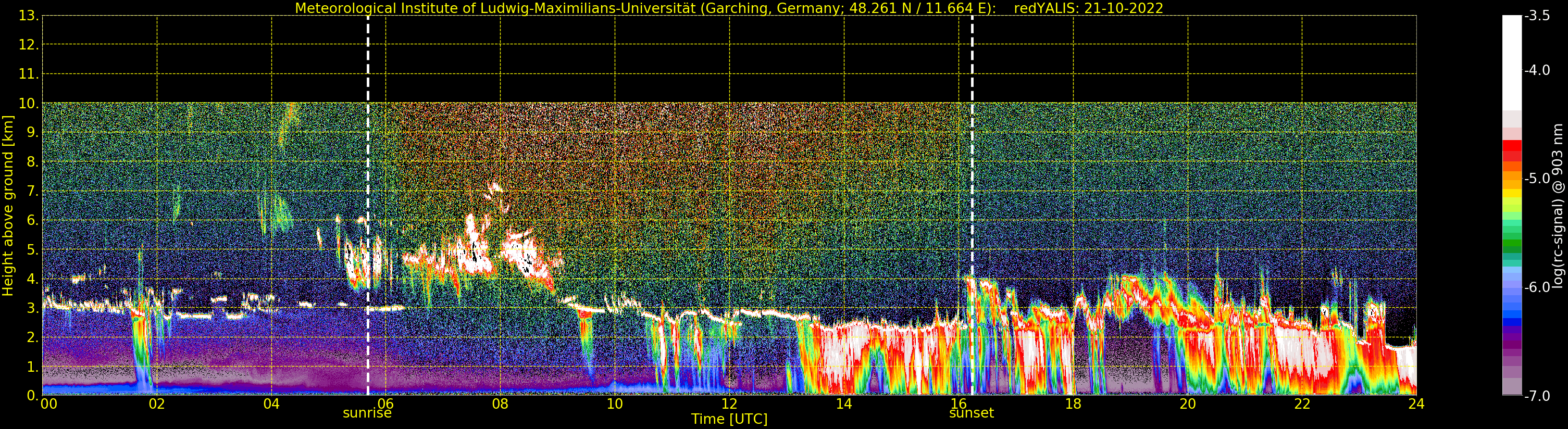Click the height tick label '4.'

33,279
